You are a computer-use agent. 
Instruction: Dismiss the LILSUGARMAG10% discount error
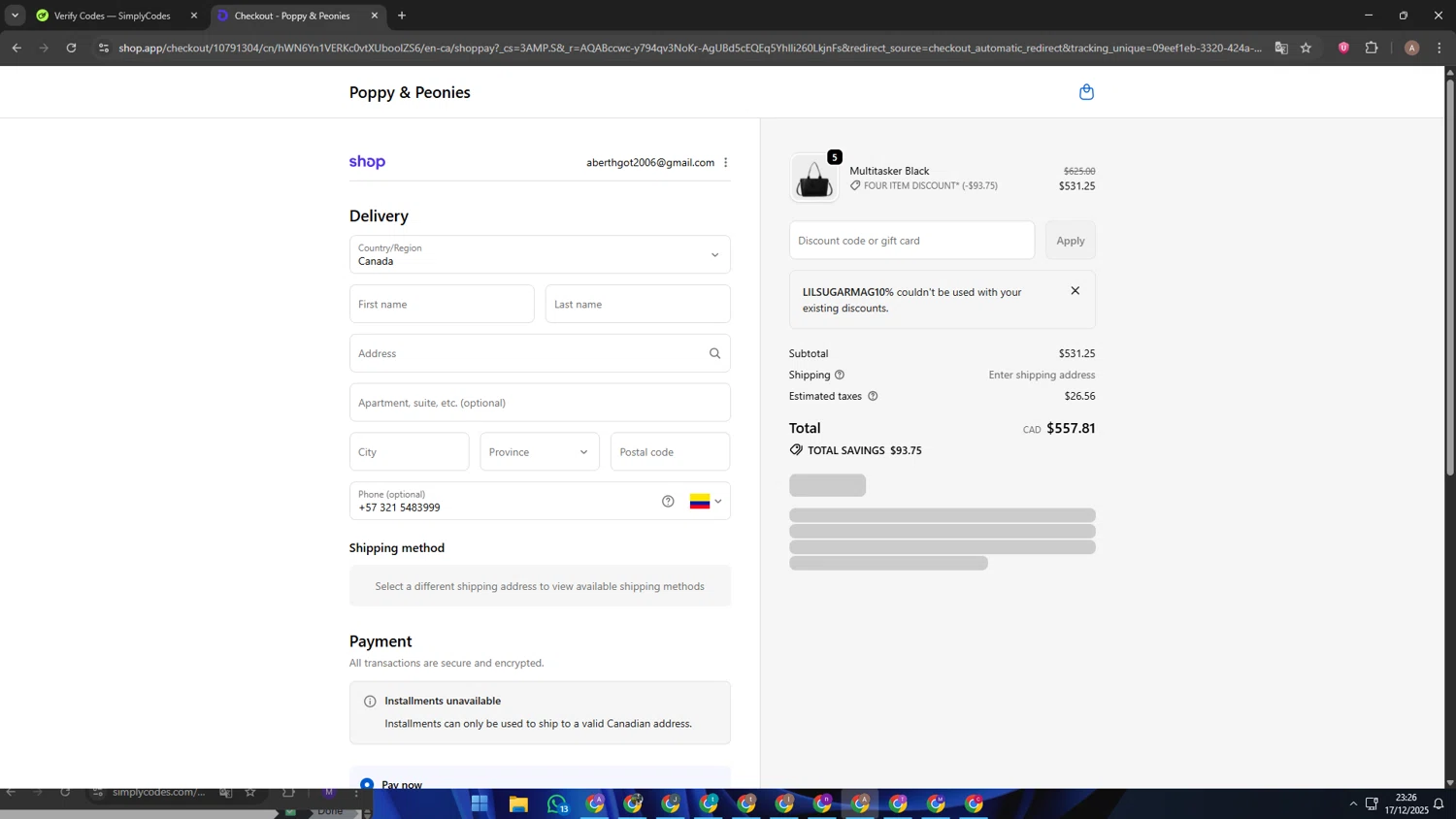tap(1075, 291)
